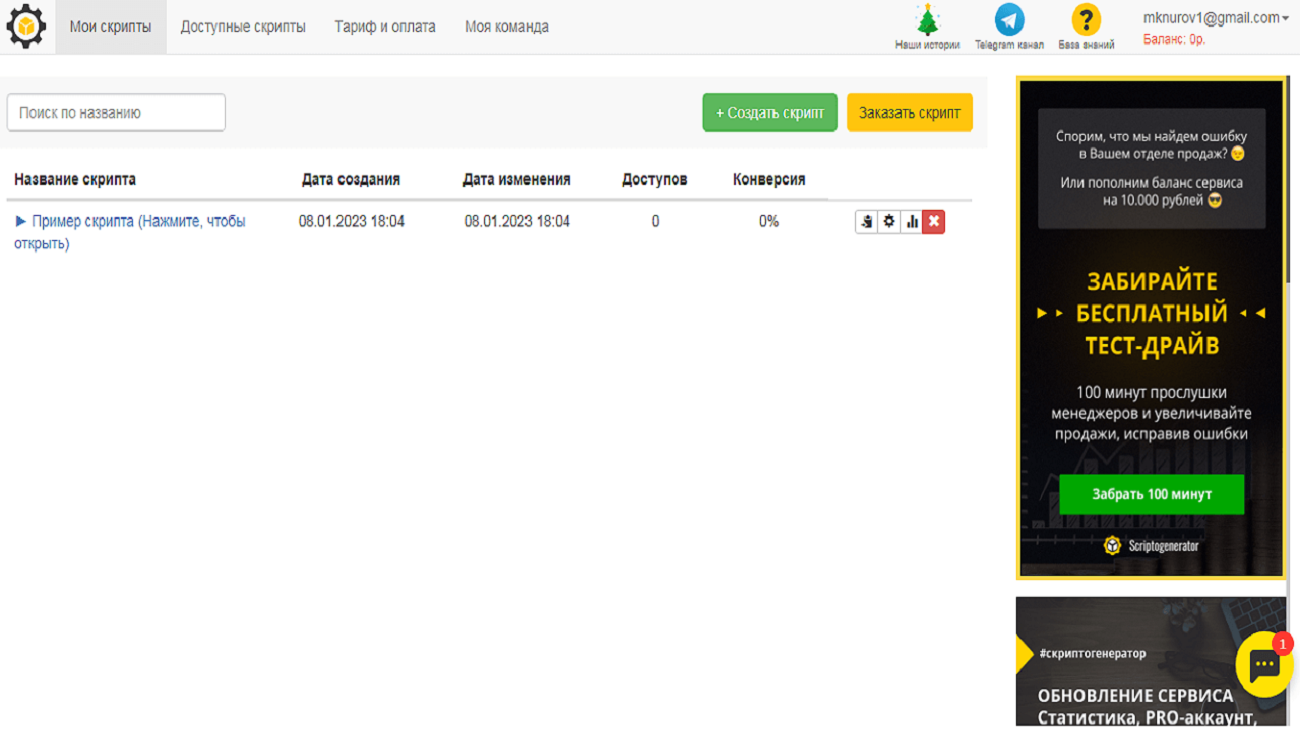Open script settings gear icon
Screen dimensions: 1300x731
pos(889,222)
